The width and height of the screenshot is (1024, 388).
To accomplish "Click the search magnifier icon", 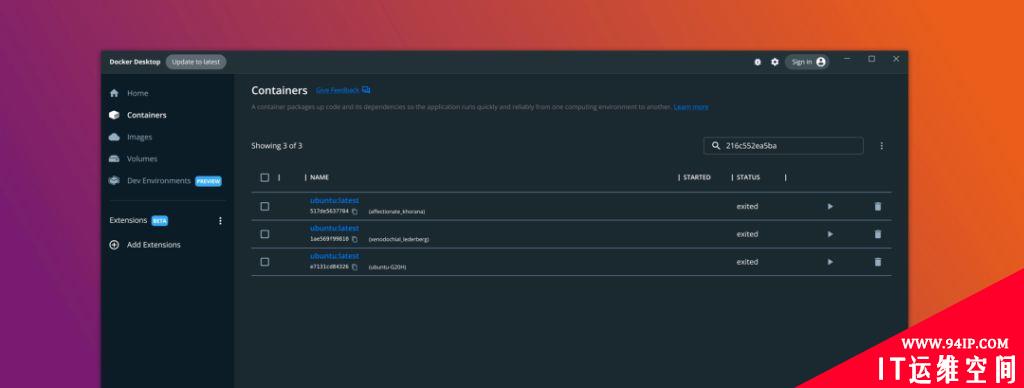I will pyautogui.click(x=716, y=146).
